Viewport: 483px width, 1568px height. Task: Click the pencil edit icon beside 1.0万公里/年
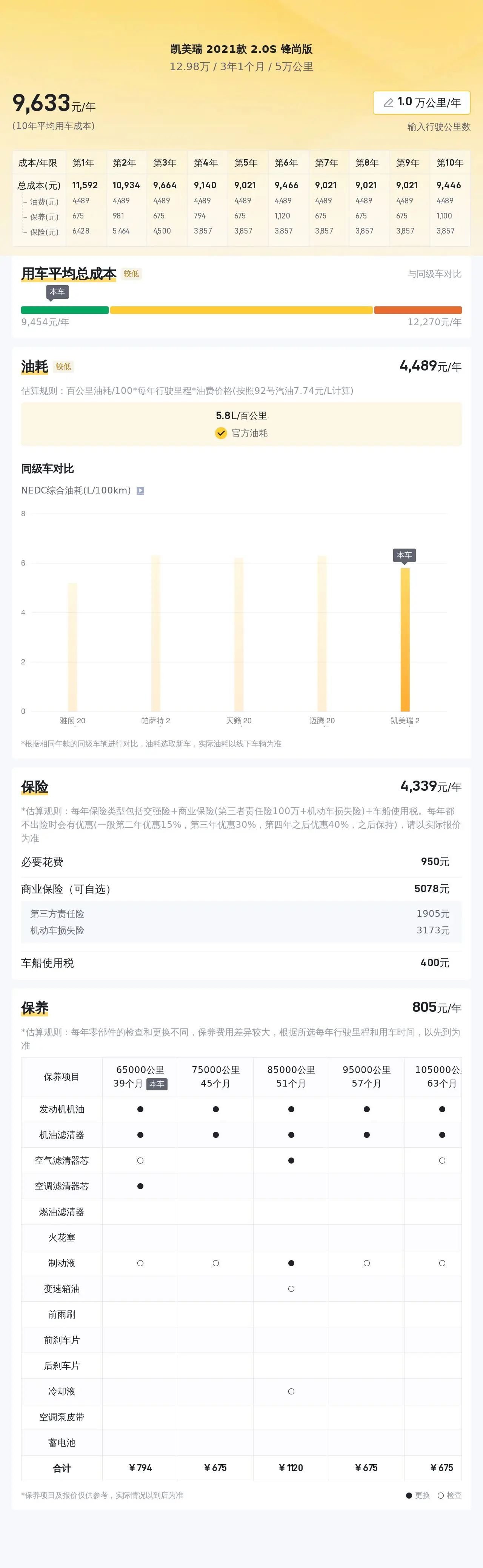point(388,103)
